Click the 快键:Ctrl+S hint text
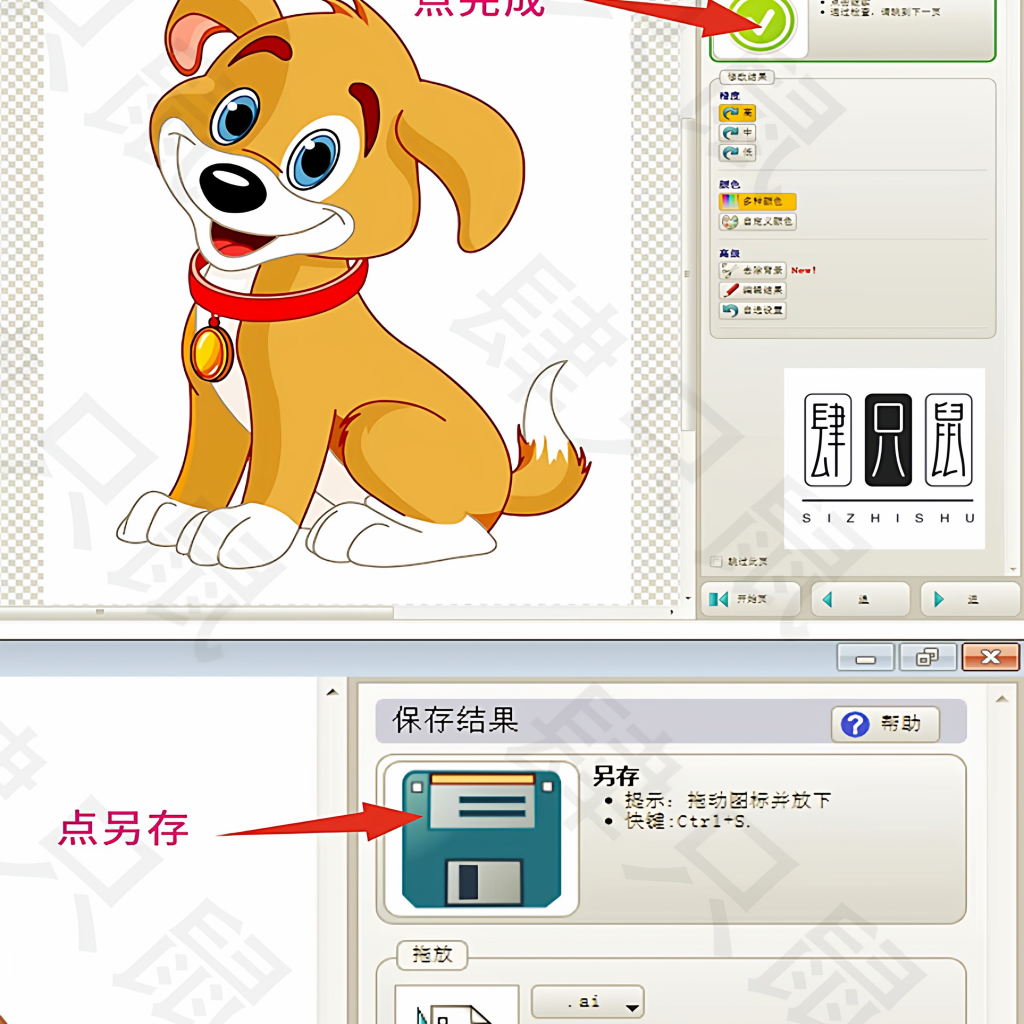Image resolution: width=1024 pixels, height=1024 pixels. tap(687, 821)
